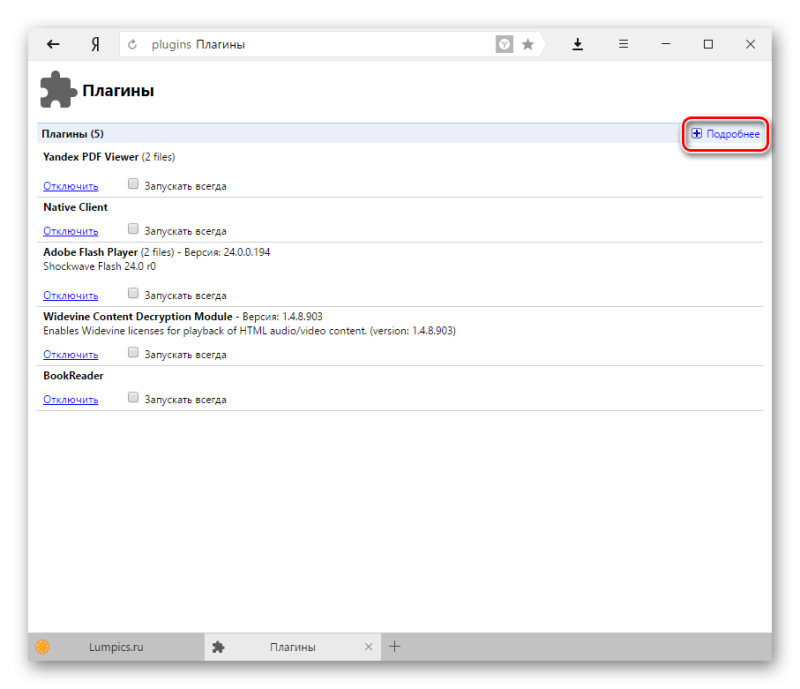800x689 pixels.
Task: Switch to the Lumpics.ru tab
Action: point(116,647)
